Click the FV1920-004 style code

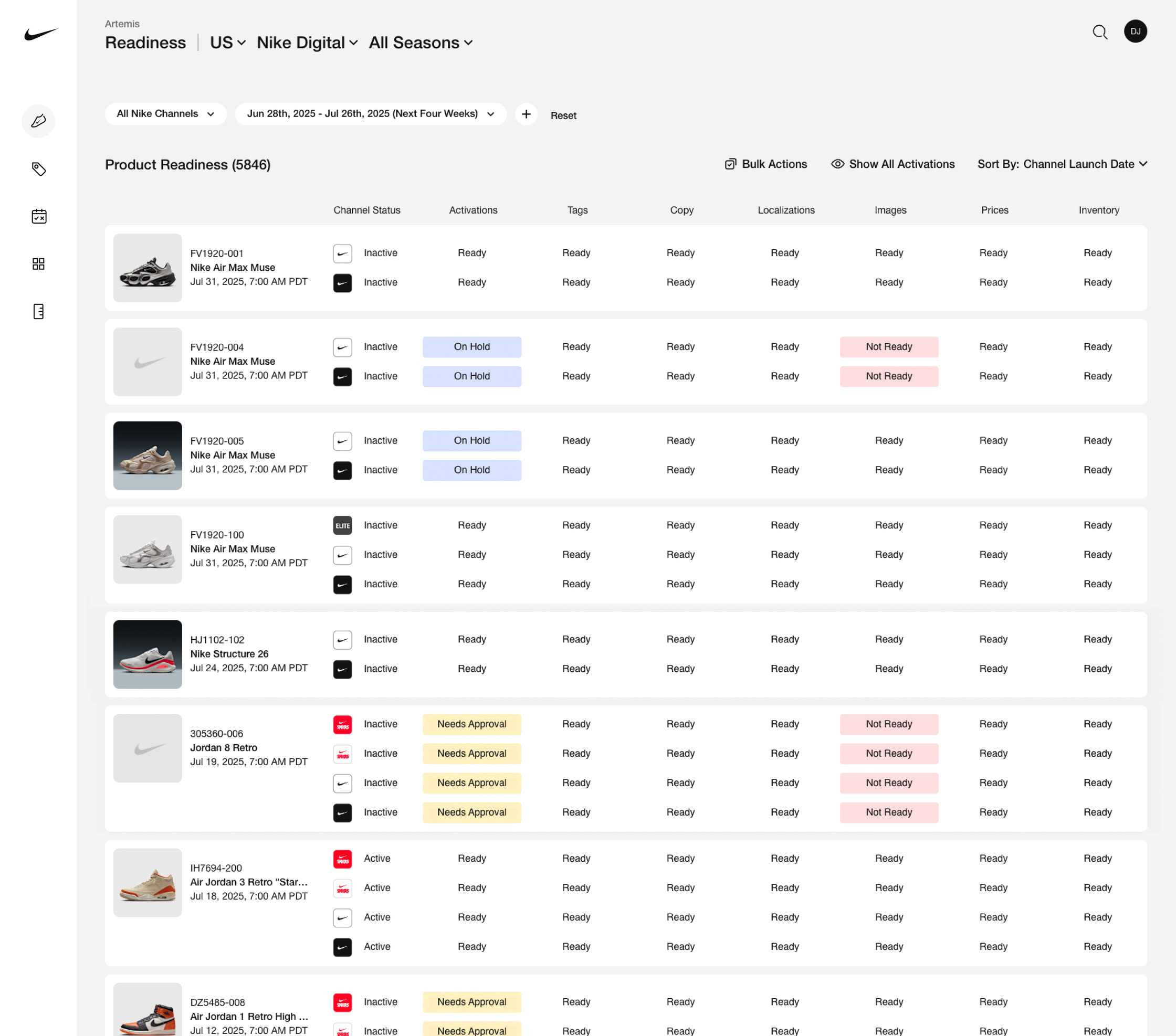[217, 347]
